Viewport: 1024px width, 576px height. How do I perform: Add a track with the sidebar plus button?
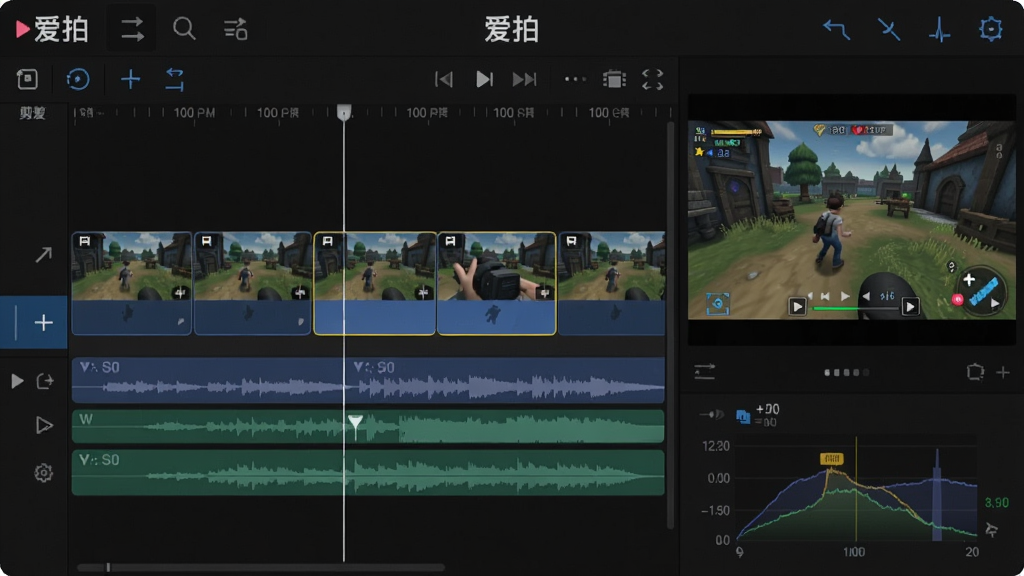[x=43, y=323]
